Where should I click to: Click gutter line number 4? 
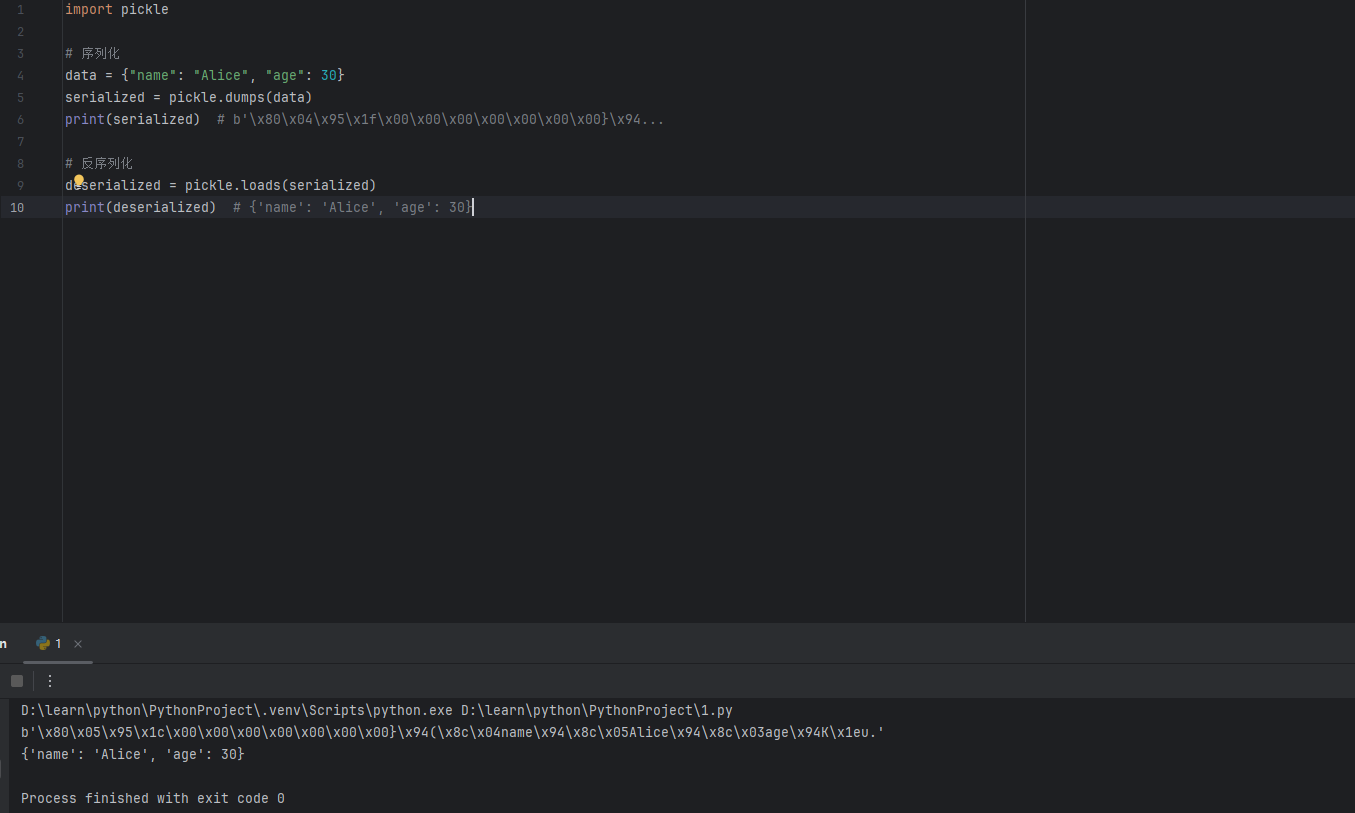tap(20, 75)
